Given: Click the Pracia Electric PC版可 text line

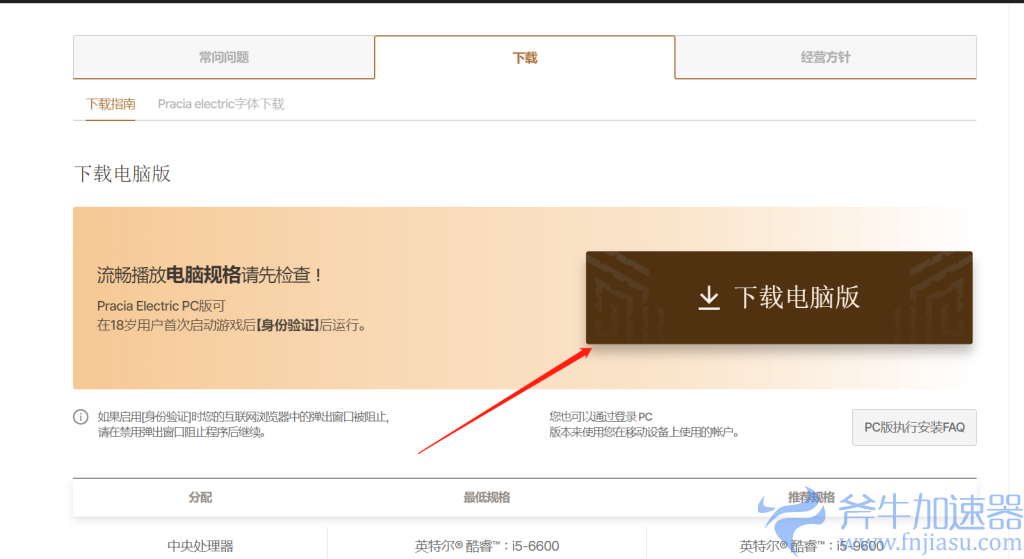Looking at the screenshot, I should 161,306.
